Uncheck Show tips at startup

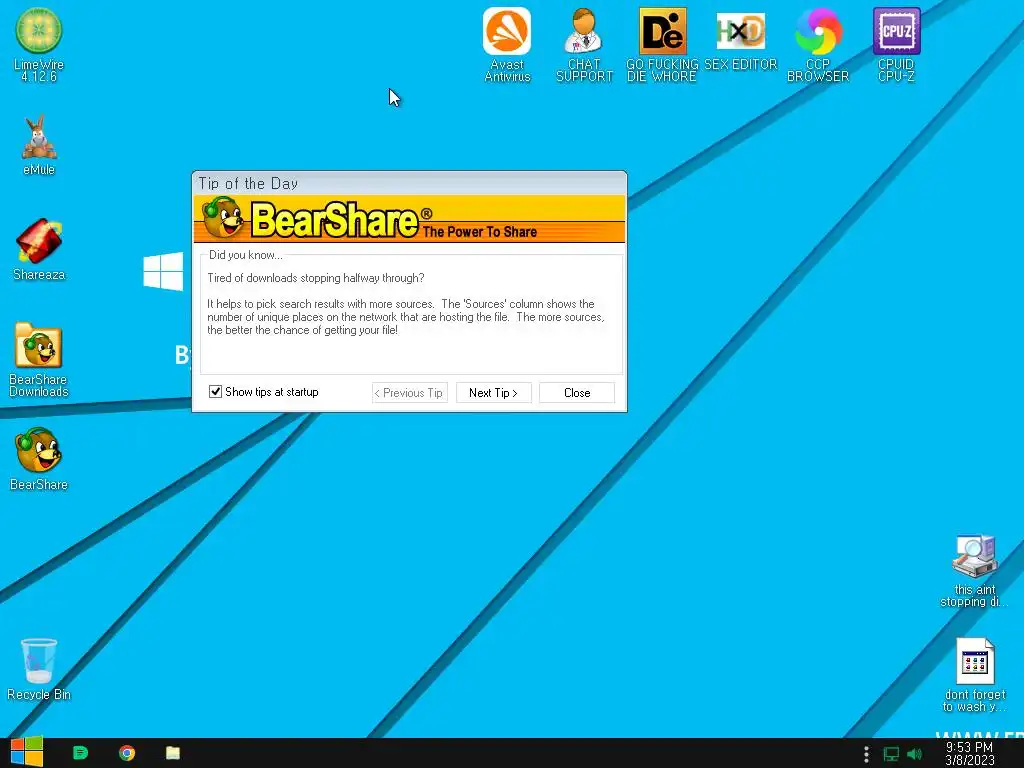click(215, 391)
